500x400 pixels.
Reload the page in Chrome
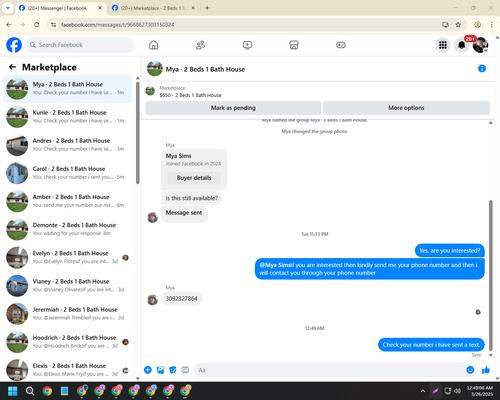(37, 25)
